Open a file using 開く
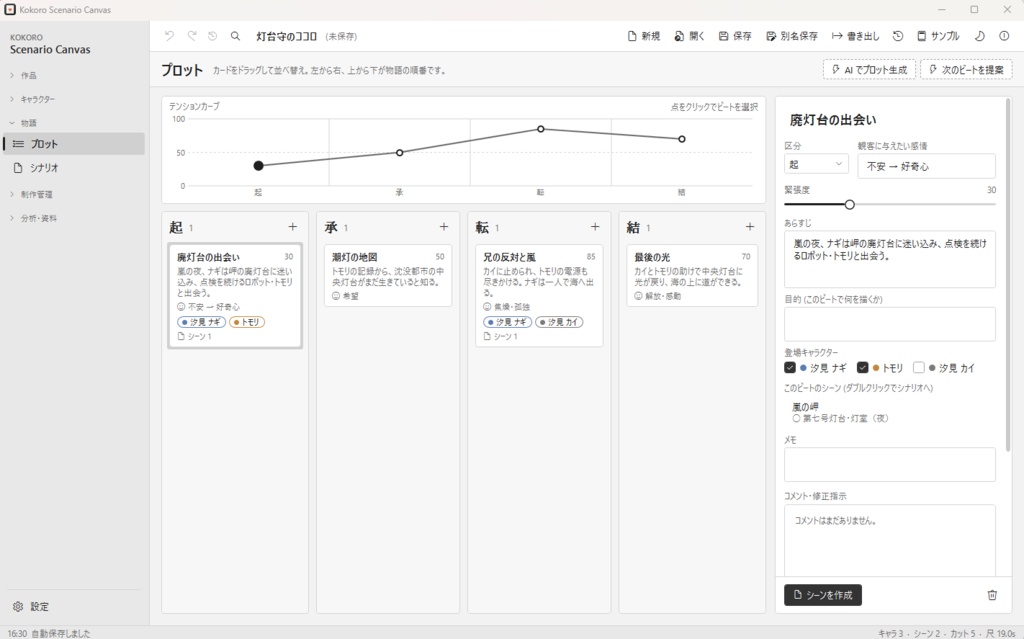Image resolution: width=1024 pixels, height=639 pixels. point(690,36)
